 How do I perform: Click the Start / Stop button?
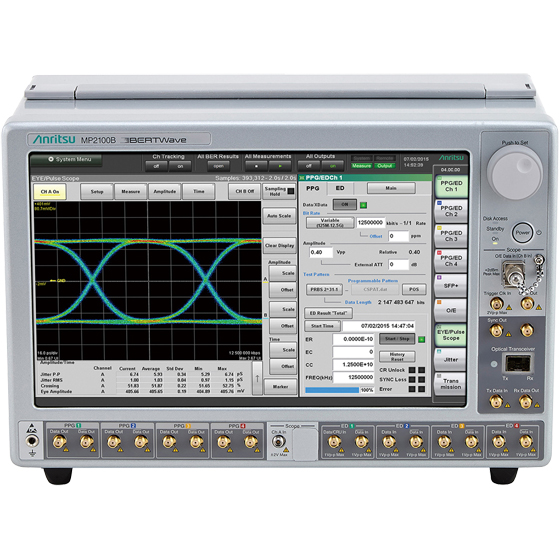tap(397, 339)
